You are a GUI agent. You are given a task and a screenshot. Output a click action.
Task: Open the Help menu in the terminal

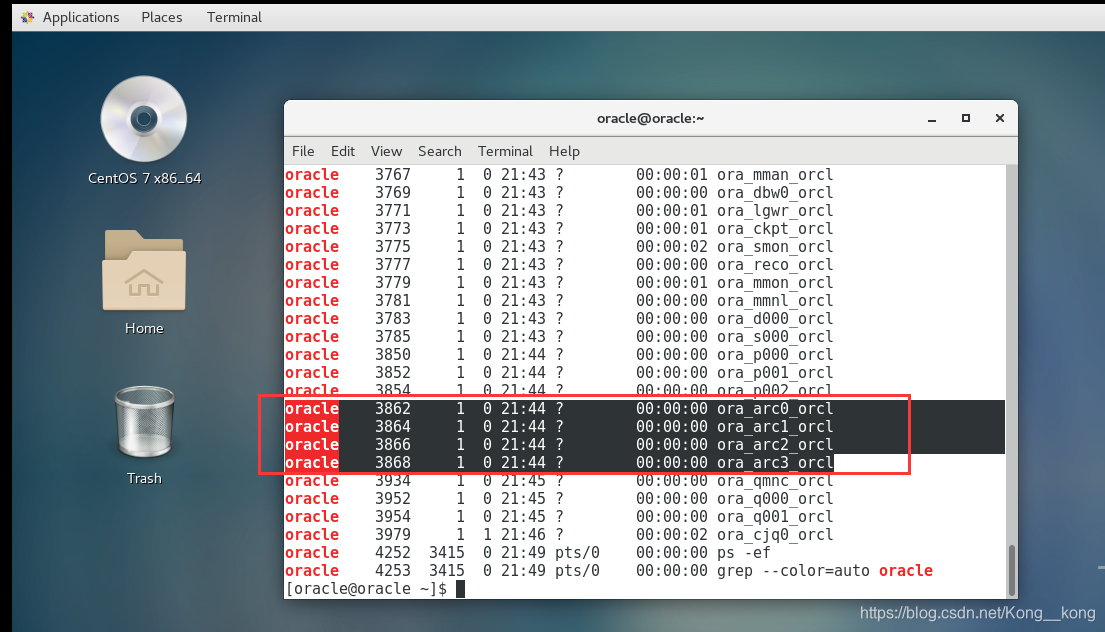pos(564,151)
